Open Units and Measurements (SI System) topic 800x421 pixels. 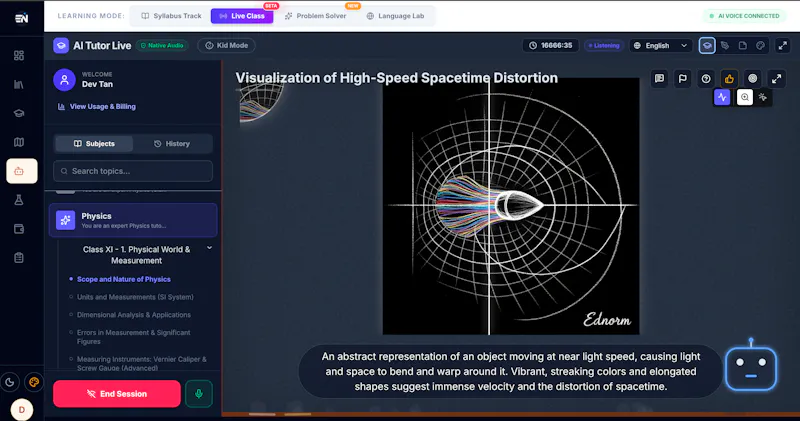coord(135,297)
